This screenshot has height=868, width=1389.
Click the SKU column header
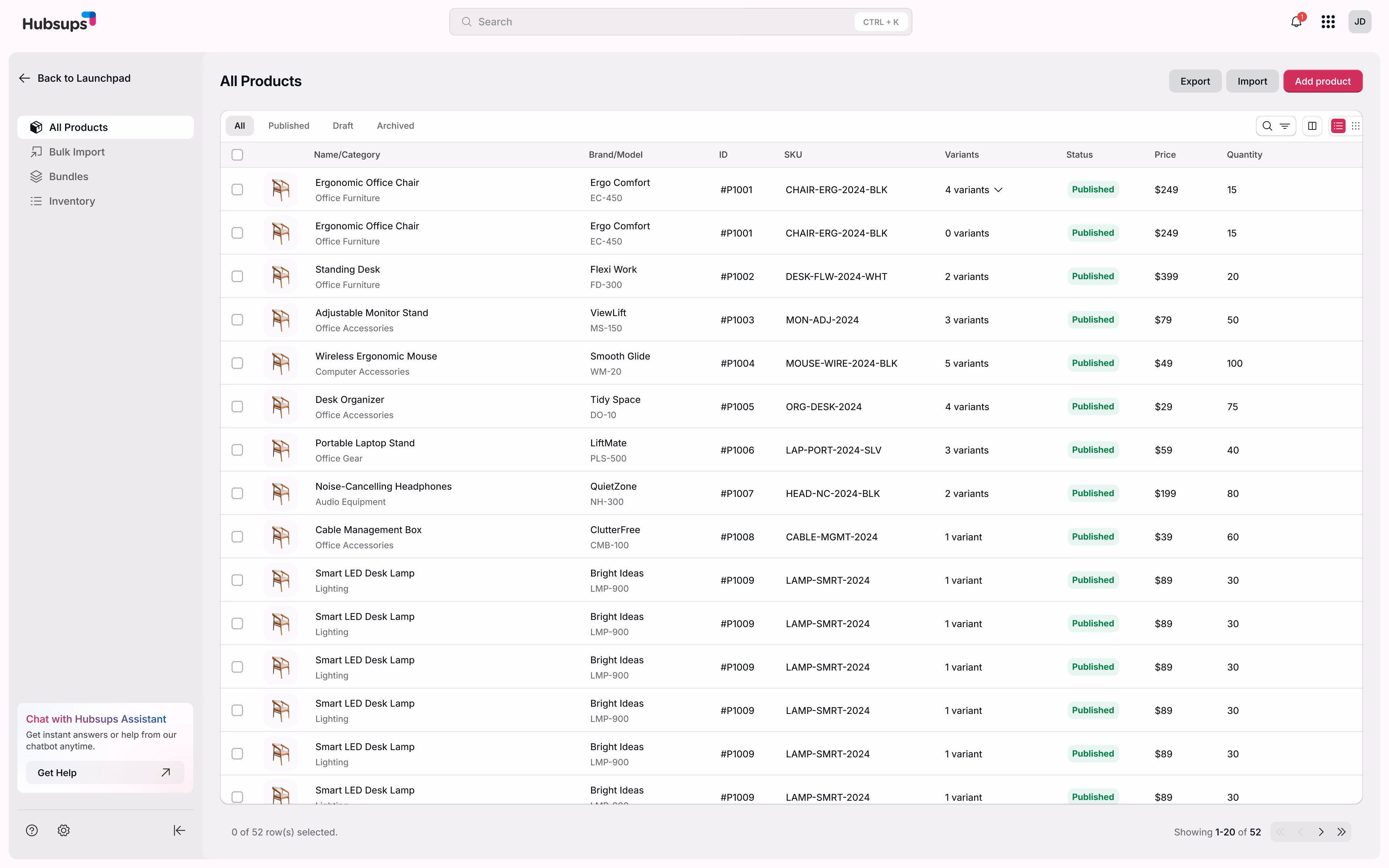tap(793, 154)
